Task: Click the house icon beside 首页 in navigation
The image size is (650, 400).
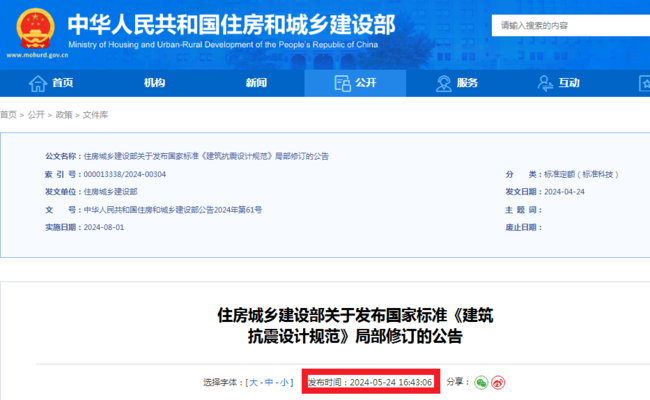Action: [x=36, y=83]
